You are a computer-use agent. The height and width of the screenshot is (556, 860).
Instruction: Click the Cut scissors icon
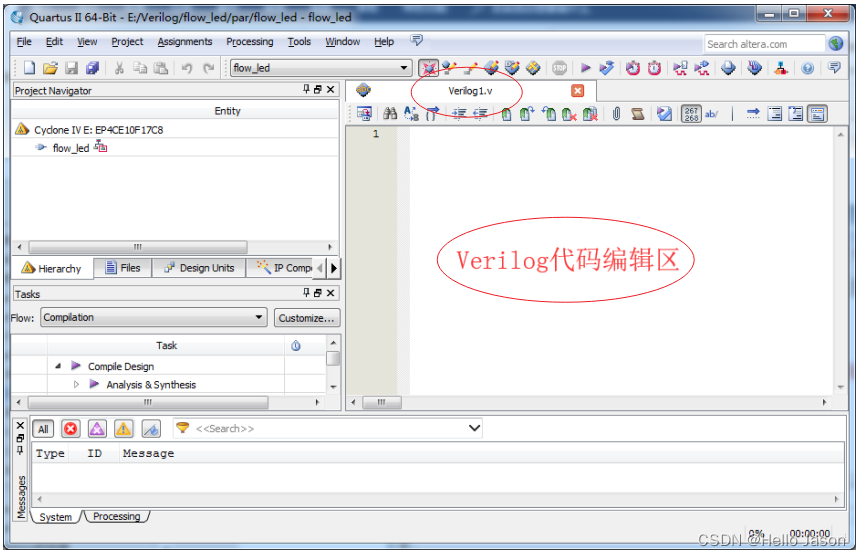(118, 68)
